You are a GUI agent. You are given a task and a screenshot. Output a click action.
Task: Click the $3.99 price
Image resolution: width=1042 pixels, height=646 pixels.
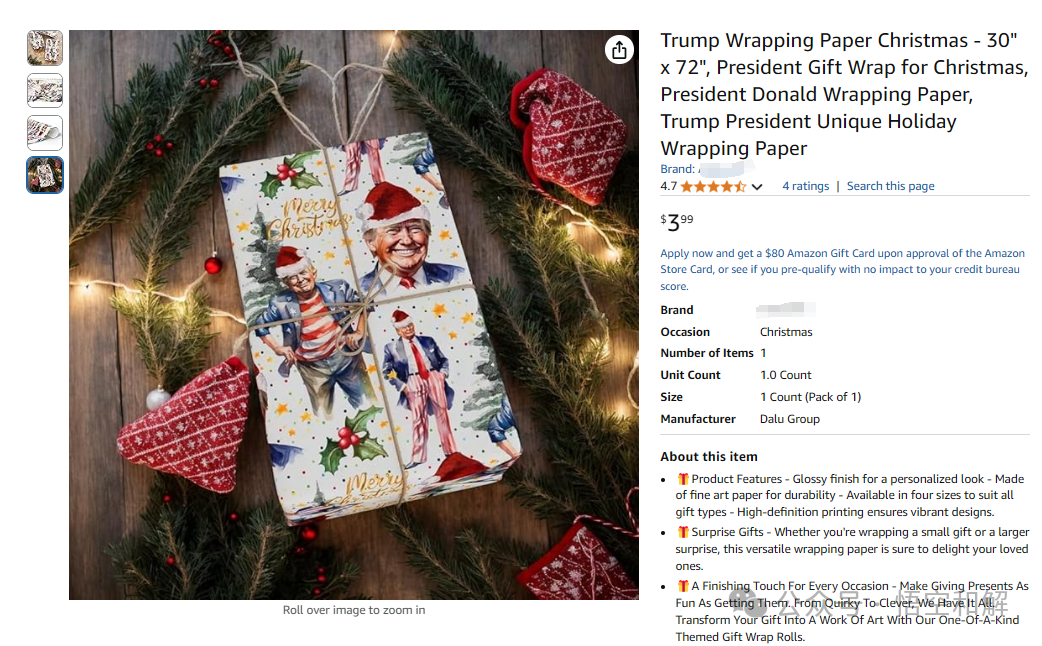pos(677,221)
